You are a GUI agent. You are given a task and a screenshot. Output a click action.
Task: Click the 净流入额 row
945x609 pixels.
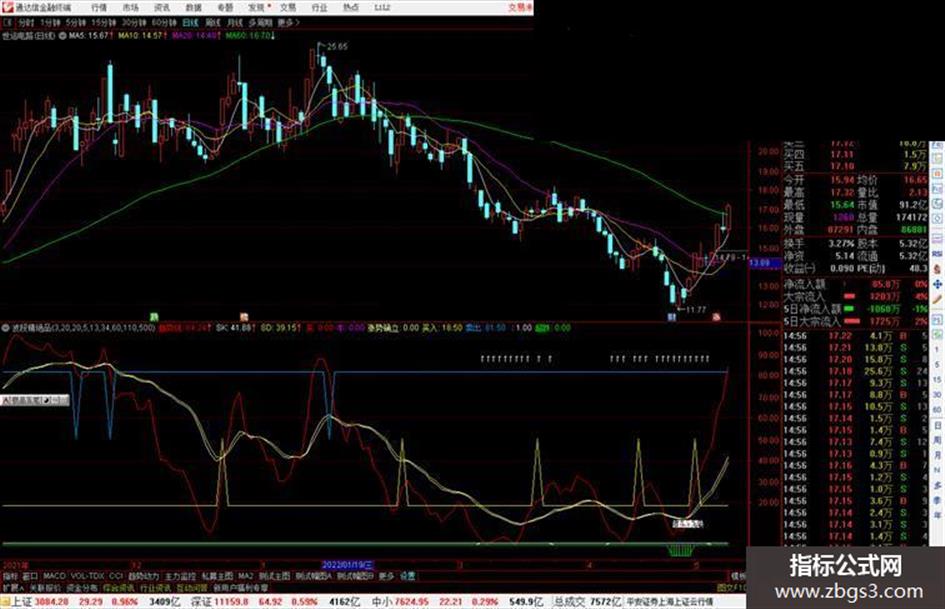pos(855,283)
